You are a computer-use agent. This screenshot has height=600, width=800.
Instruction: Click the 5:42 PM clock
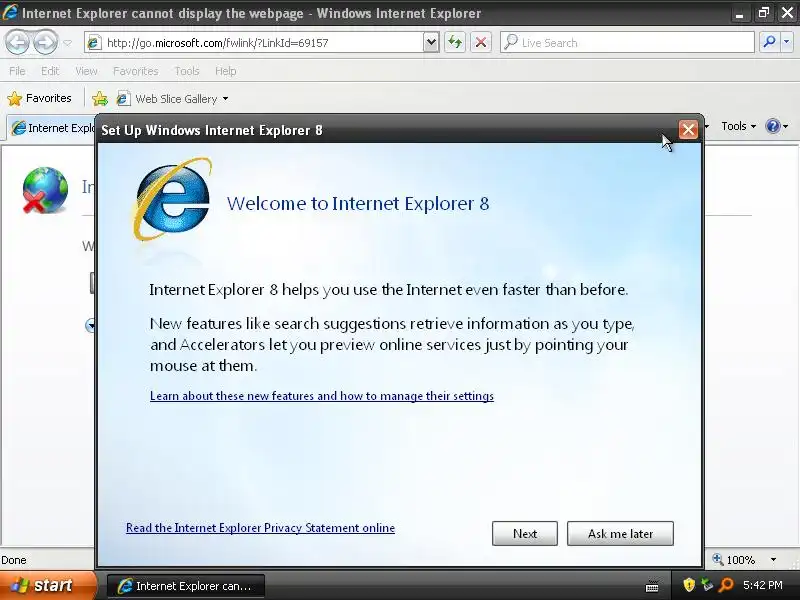pos(763,585)
